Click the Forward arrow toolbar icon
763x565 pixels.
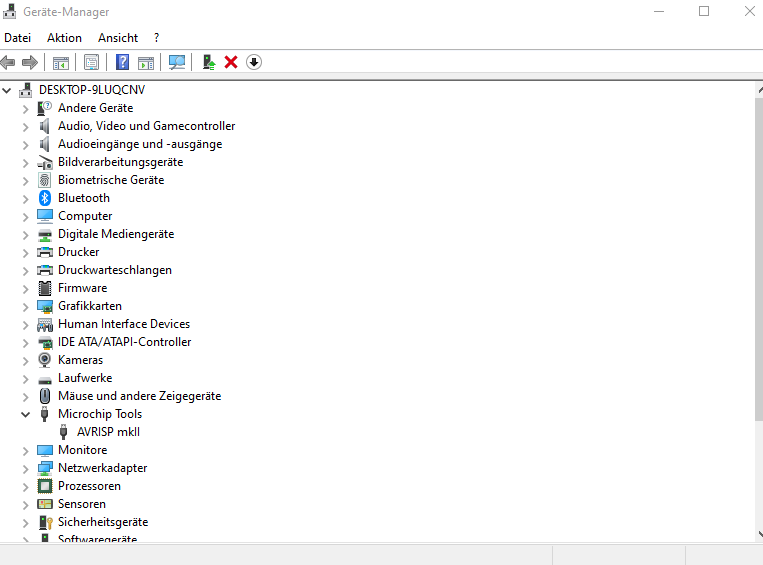[x=30, y=62]
